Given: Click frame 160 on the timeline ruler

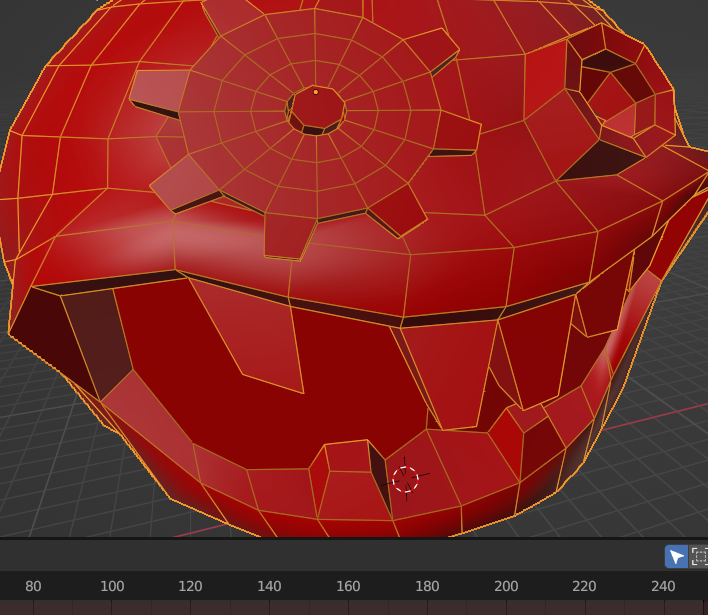Looking at the screenshot, I should coord(348,586).
